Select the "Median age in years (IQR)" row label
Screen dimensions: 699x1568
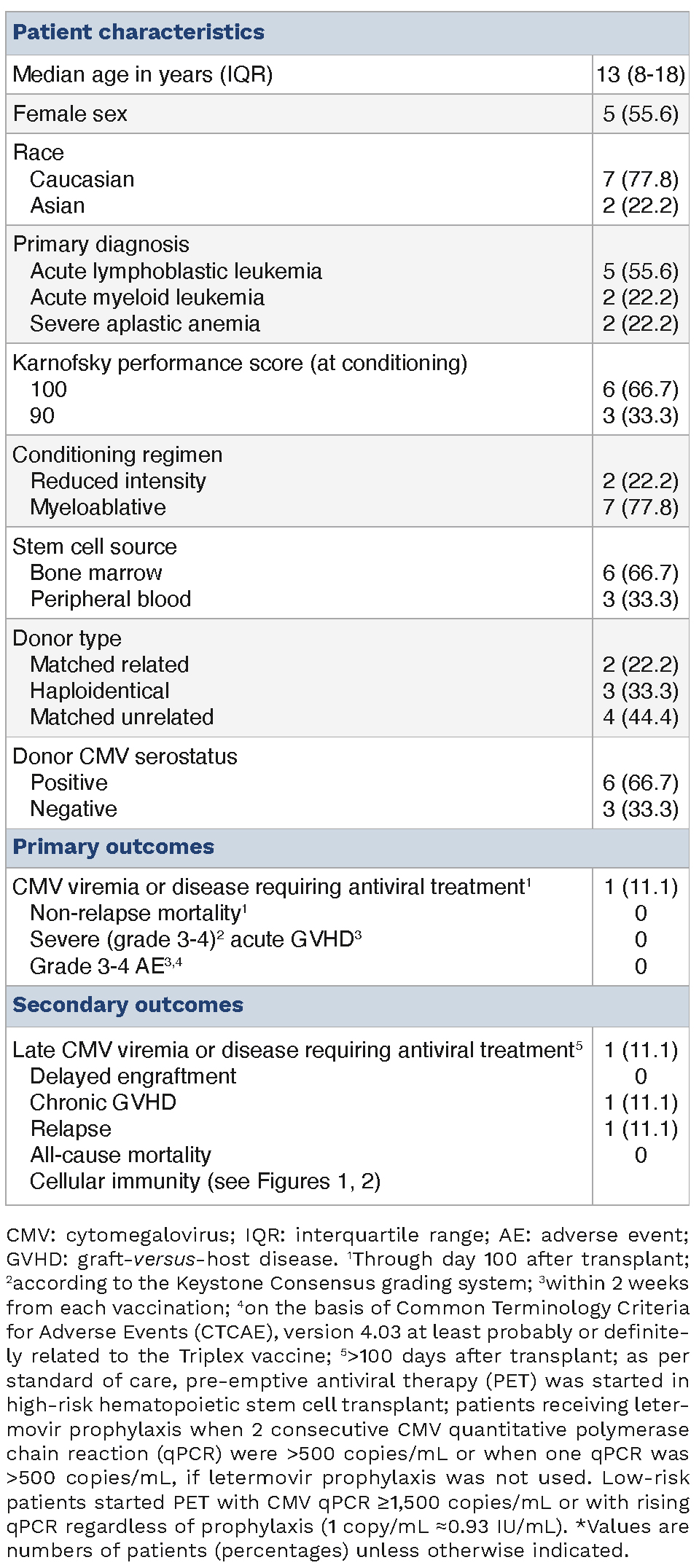(x=143, y=75)
